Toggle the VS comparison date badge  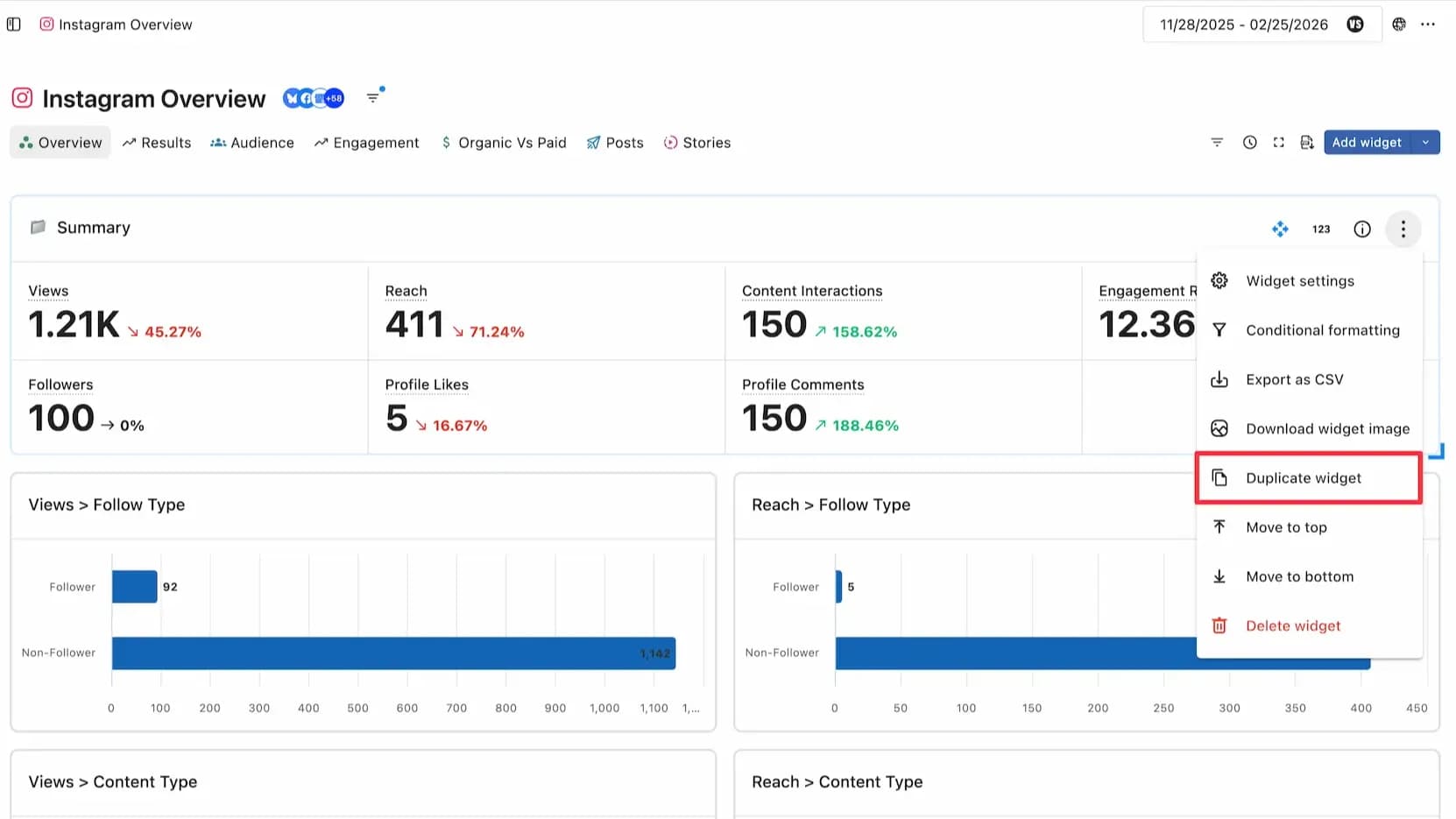1354,25
